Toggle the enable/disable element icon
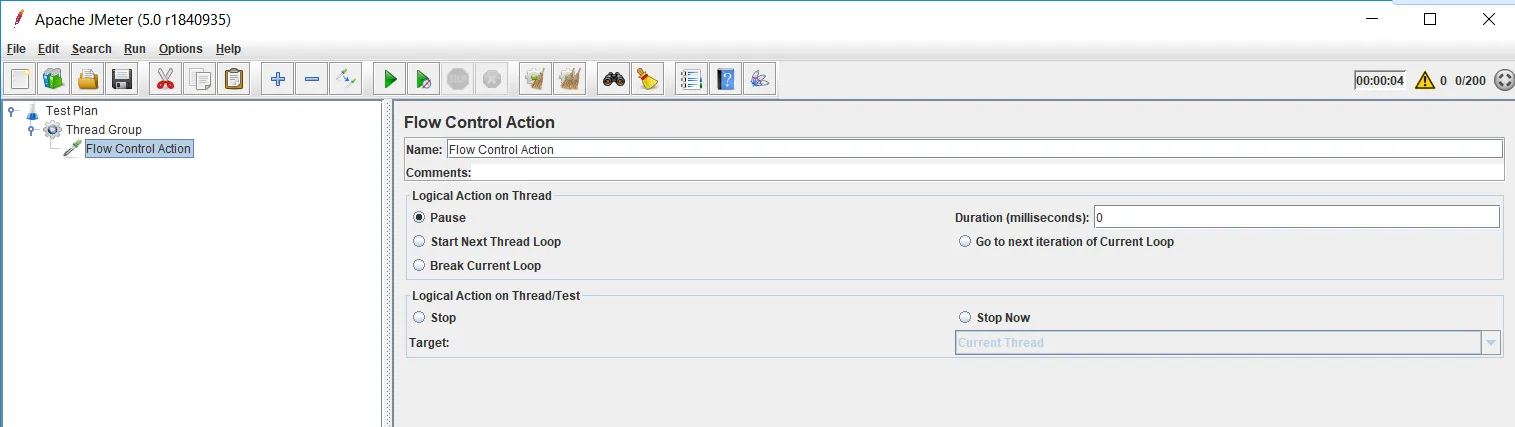 [345, 78]
